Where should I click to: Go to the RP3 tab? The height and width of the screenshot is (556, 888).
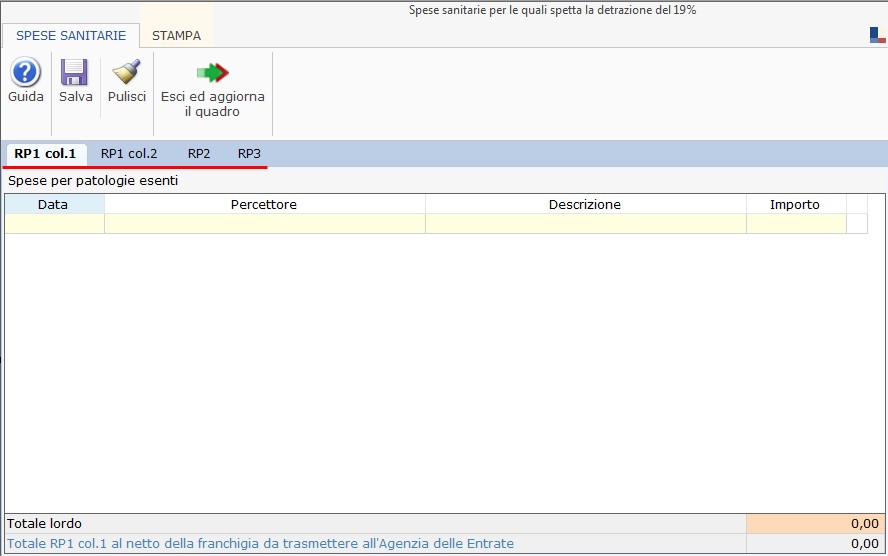(x=249, y=154)
